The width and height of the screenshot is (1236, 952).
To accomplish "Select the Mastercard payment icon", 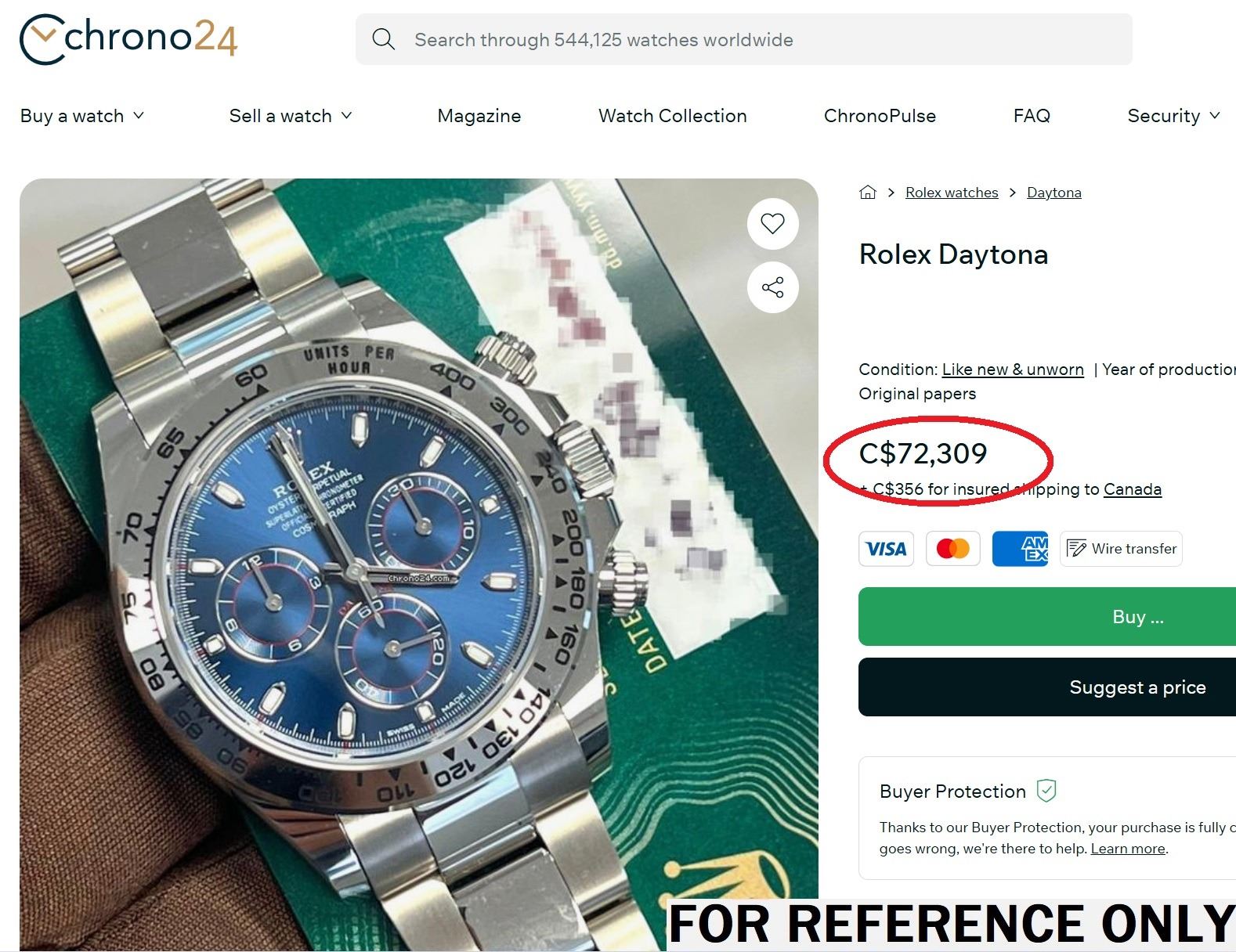I will pyautogui.click(x=952, y=549).
